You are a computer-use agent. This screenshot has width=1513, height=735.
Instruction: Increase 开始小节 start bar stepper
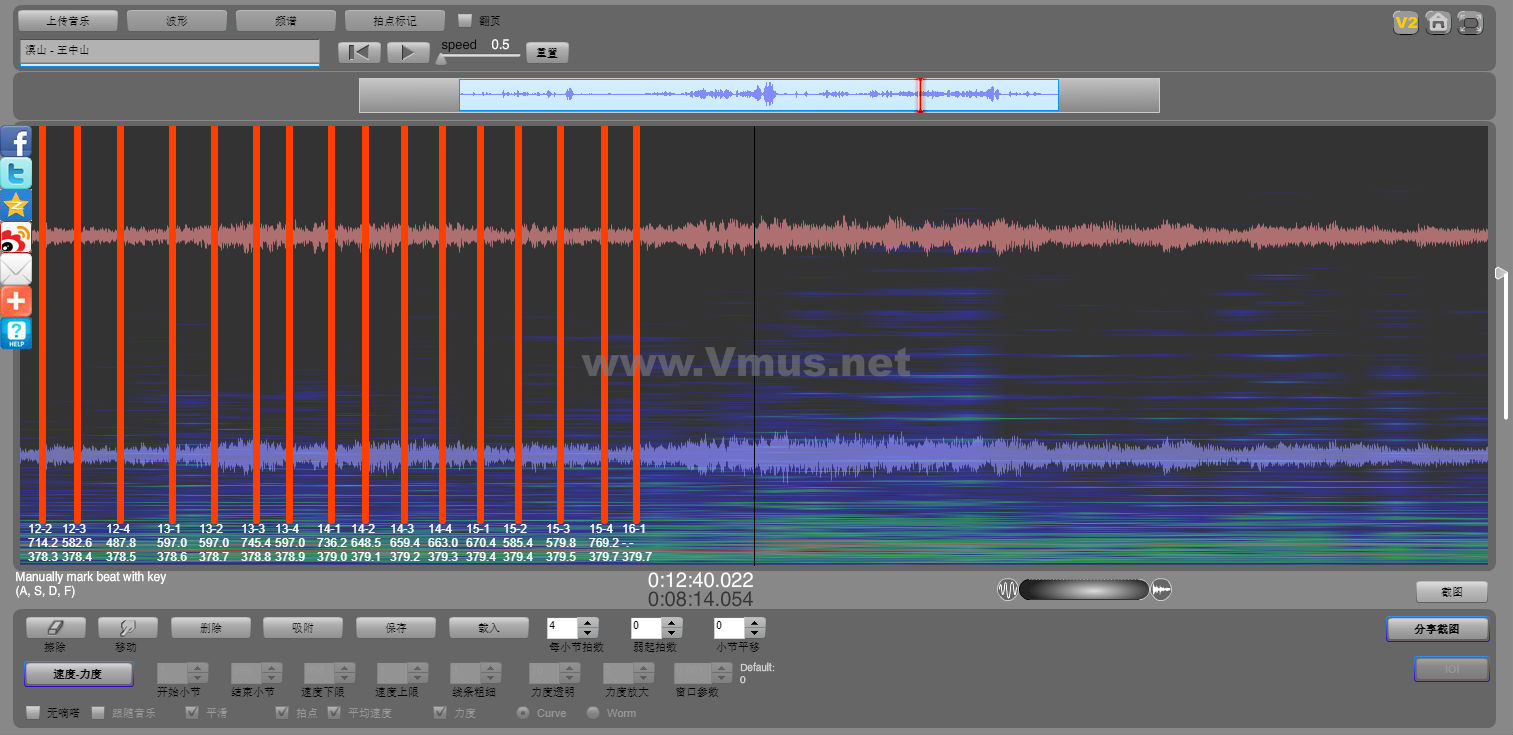[x=198, y=669]
